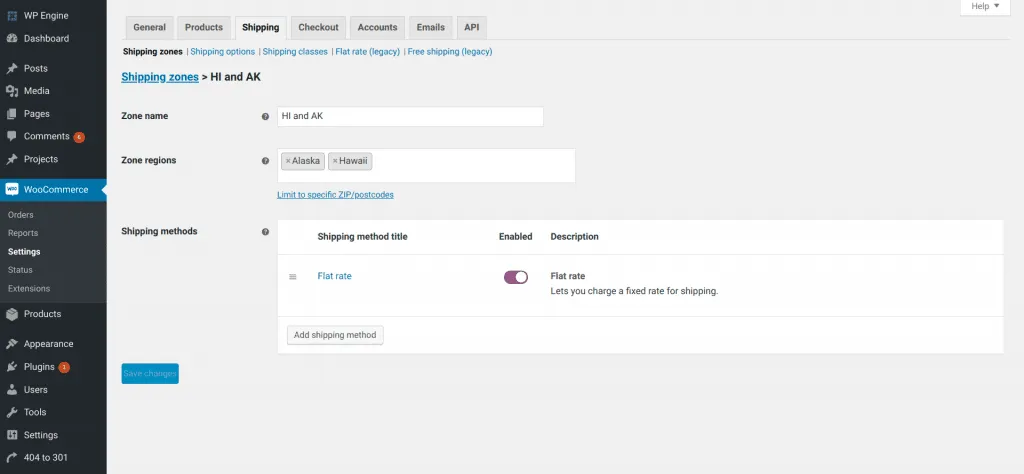Viewport: 1024px width, 474px height.
Task: Expand the Help dropdown
Action: (985, 7)
